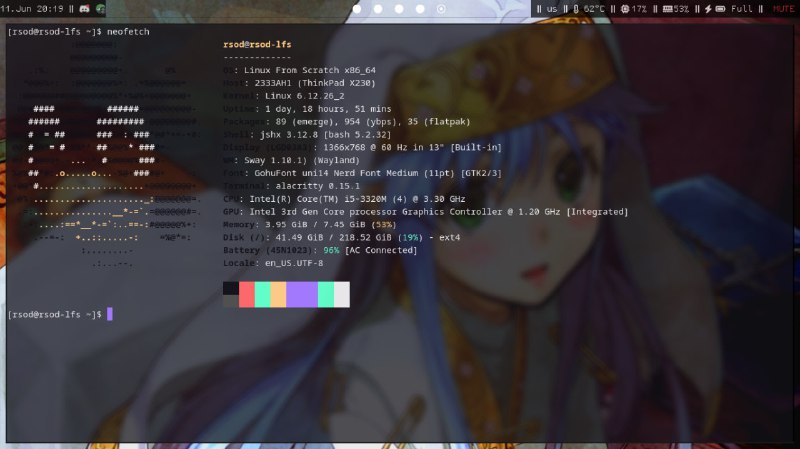Click the black color block in palette

pos(231,288)
